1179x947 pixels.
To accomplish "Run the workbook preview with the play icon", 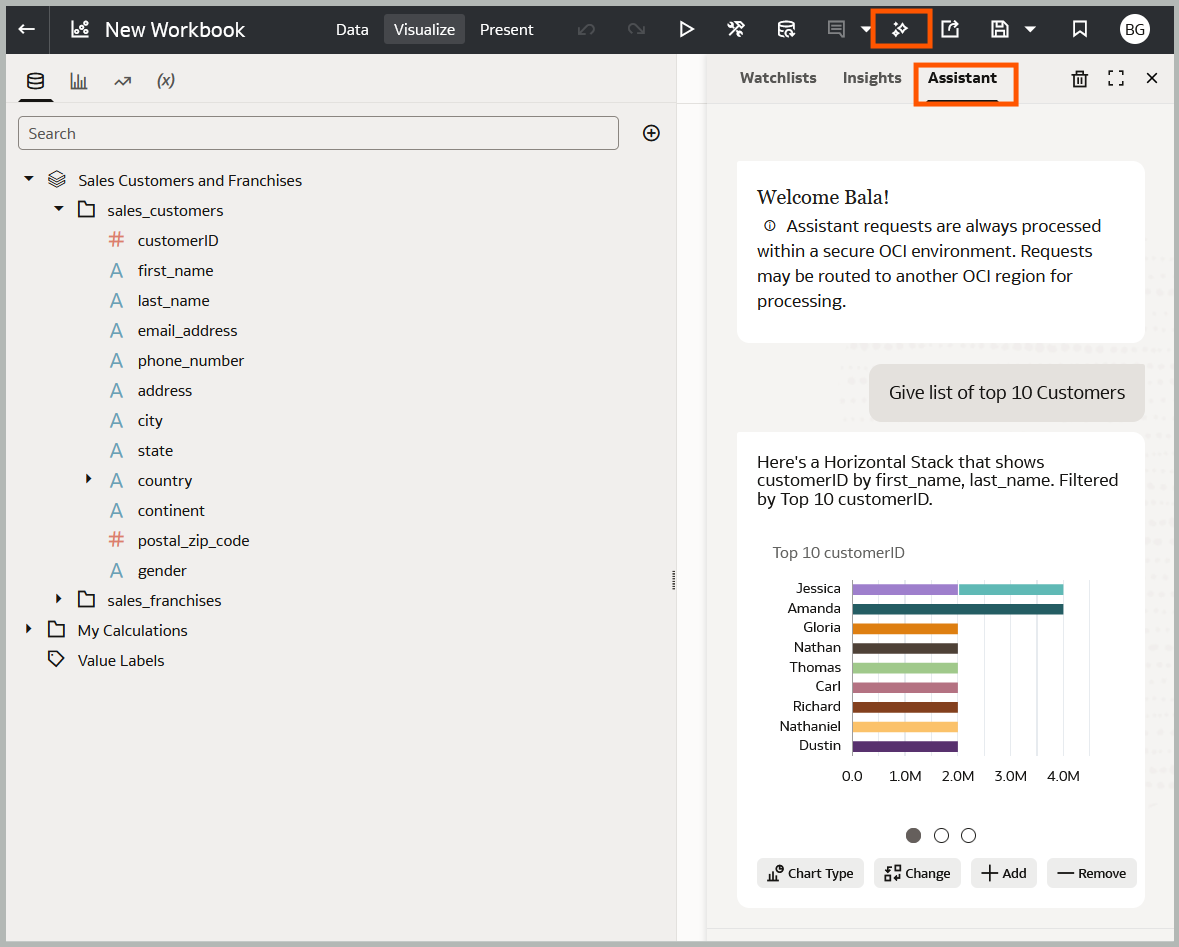I will pos(686,29).
